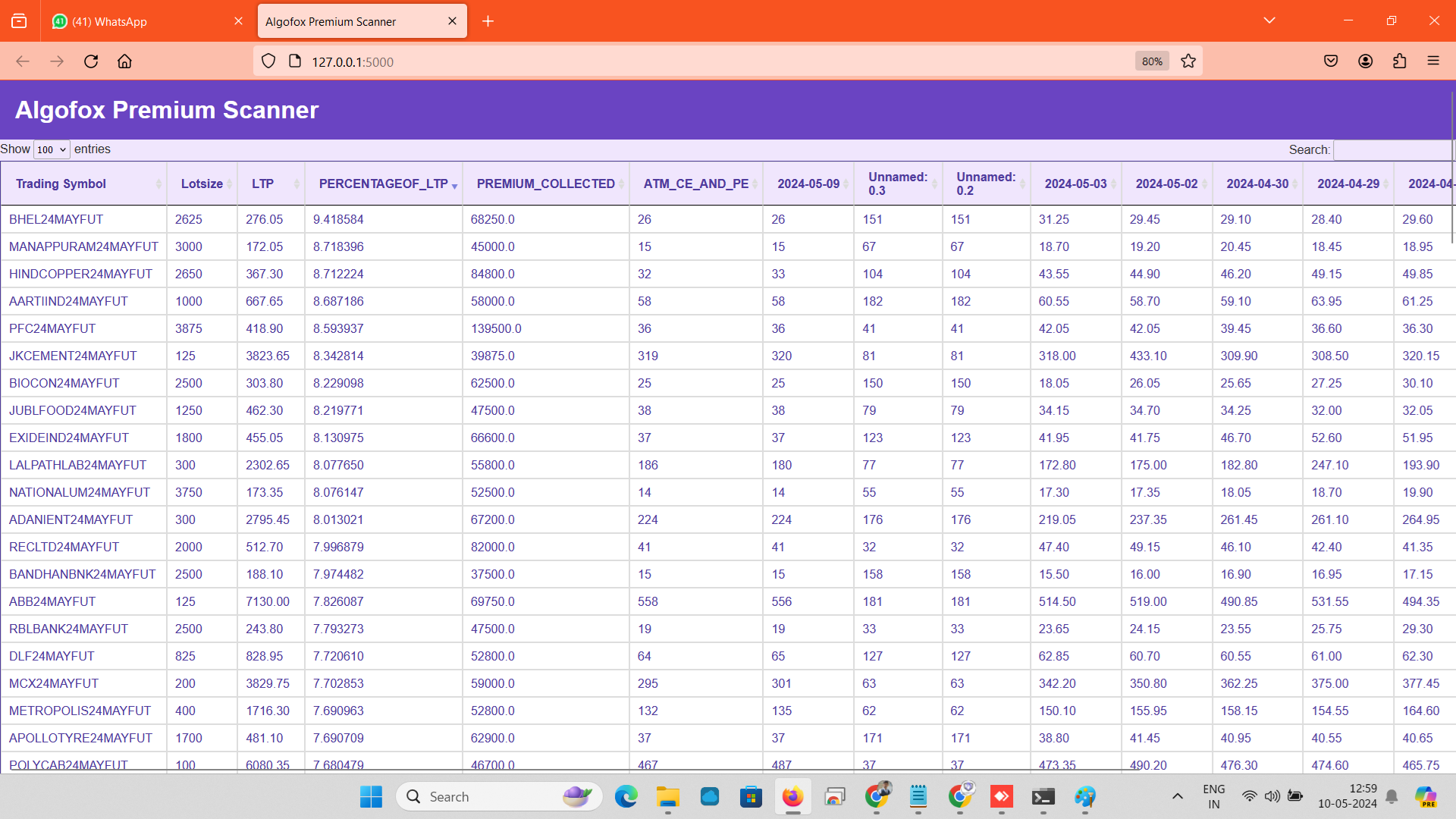
Task: Toggle sorting on the Lotsize column
Action: [x=202, y=184]
